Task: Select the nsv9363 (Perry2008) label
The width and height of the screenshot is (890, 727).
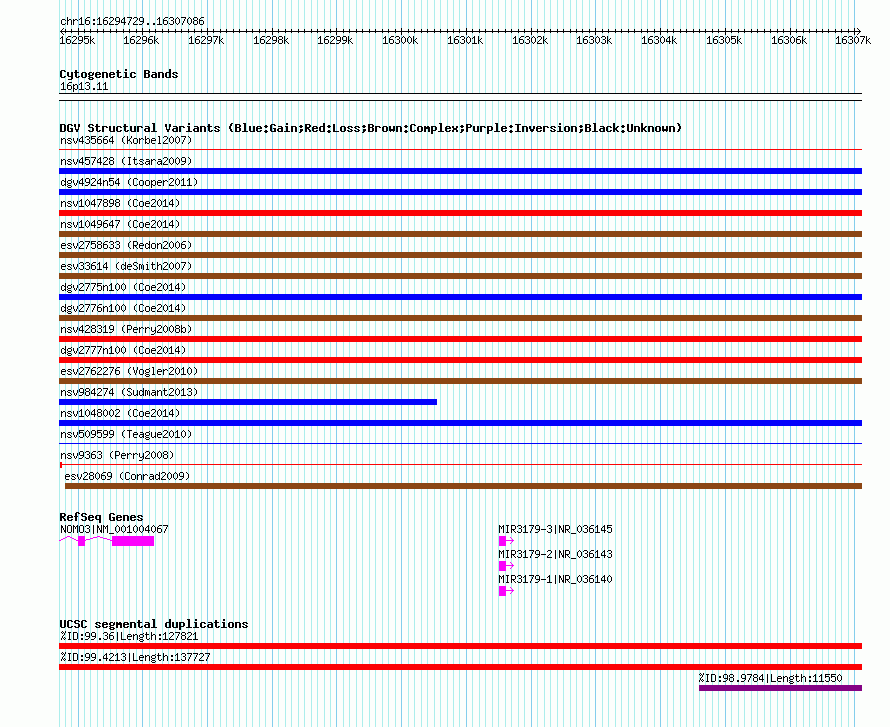Action: coord(117,455)
